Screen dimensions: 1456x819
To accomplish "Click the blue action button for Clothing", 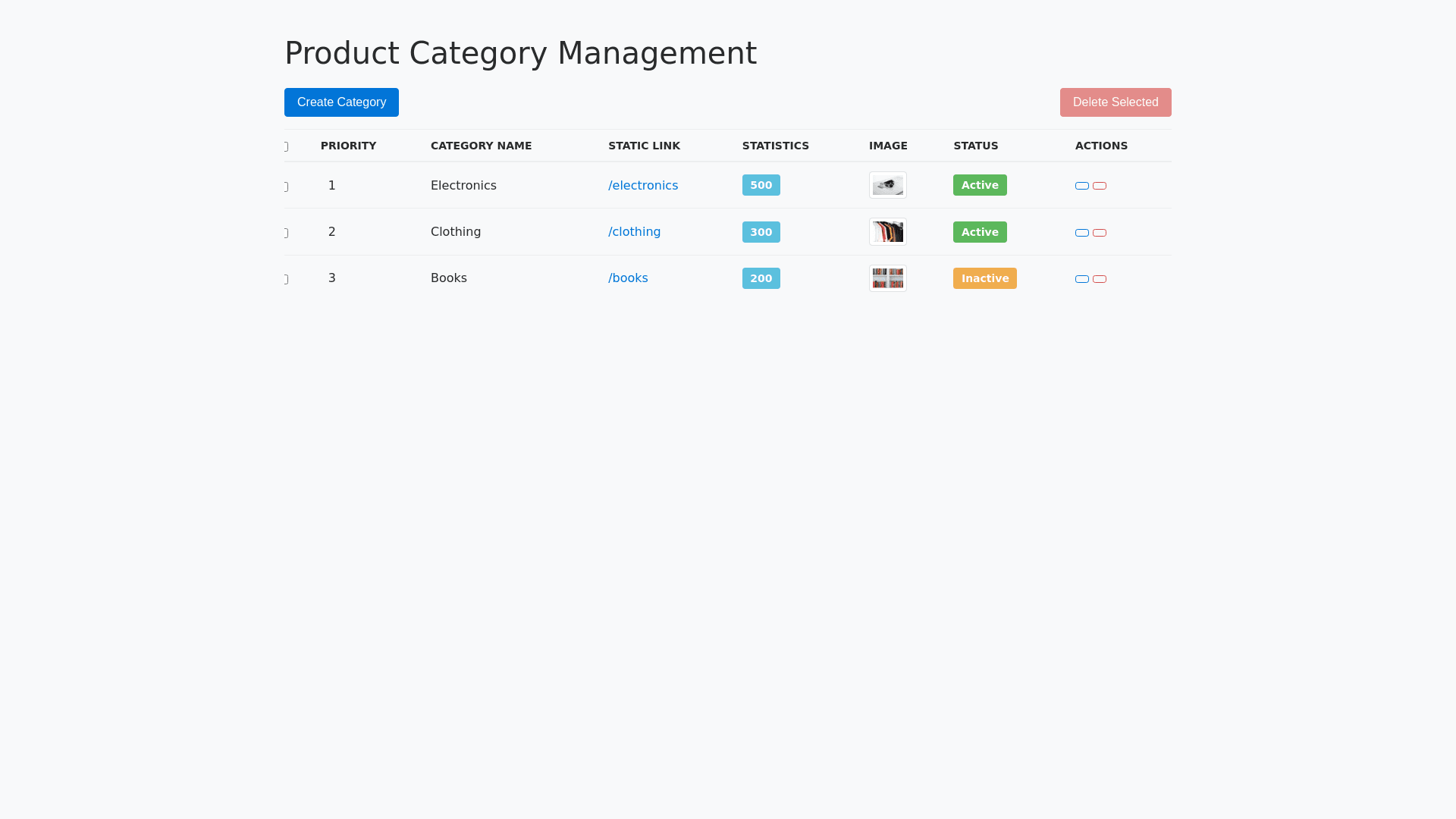I will click(1081, 233).
